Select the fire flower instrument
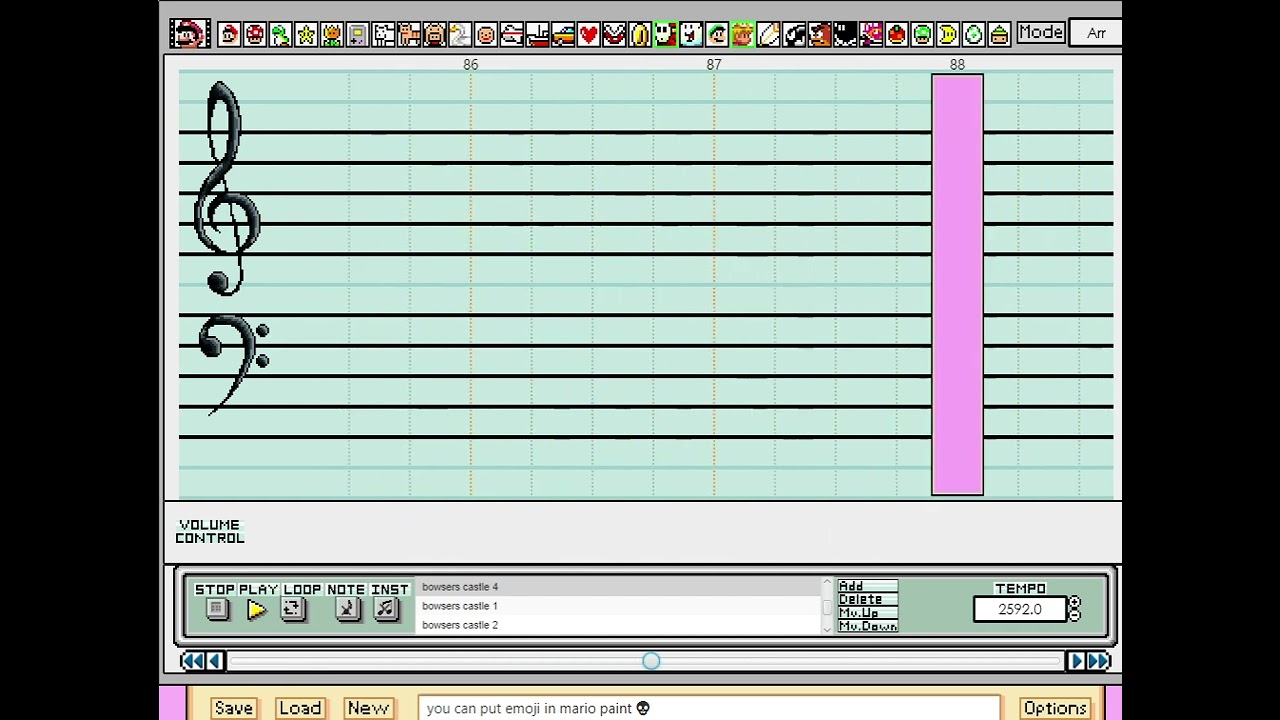1280x720 pixels. point(332,35)
